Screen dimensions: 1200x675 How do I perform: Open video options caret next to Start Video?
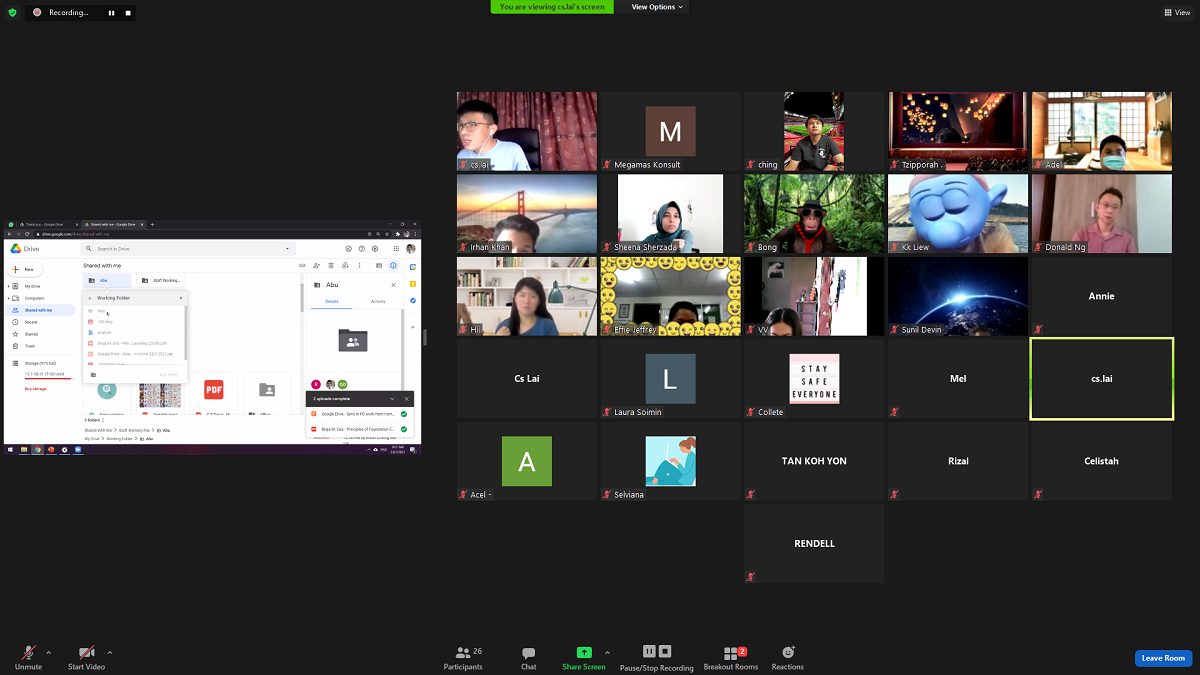(110, 652)
